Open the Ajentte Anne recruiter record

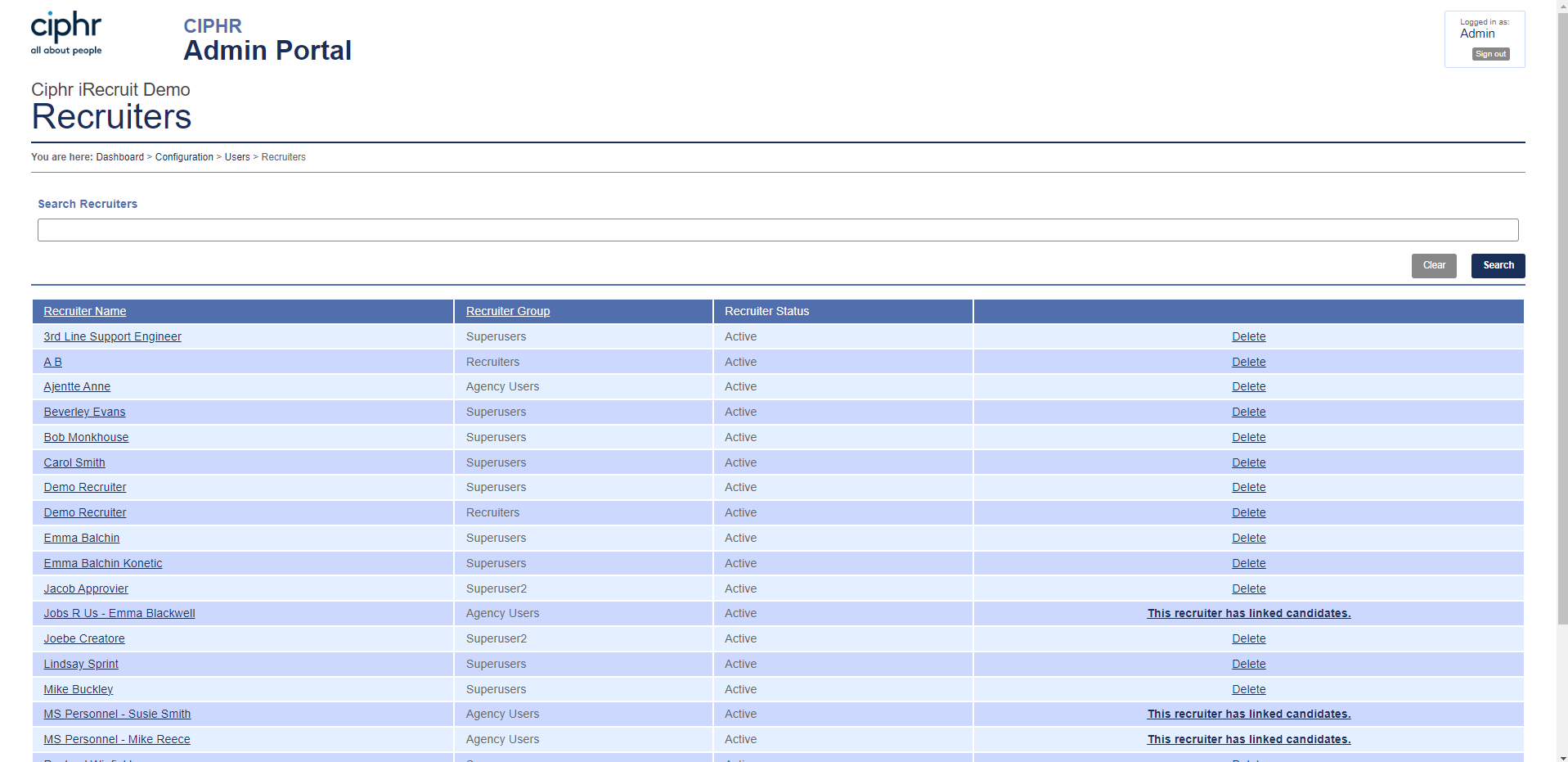pos(77,386)
